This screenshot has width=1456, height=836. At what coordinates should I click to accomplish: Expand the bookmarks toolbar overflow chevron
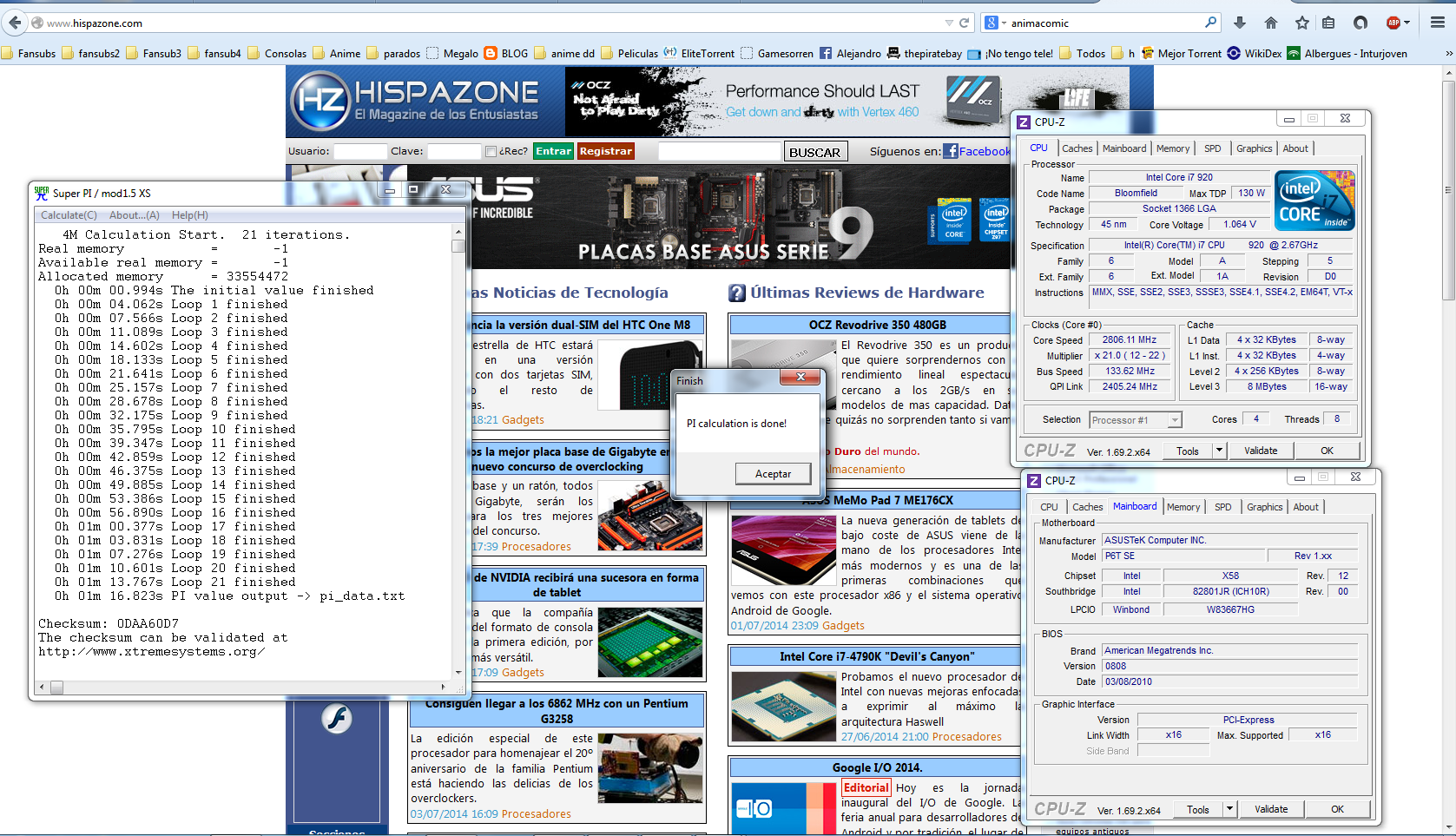[1448, 54]
